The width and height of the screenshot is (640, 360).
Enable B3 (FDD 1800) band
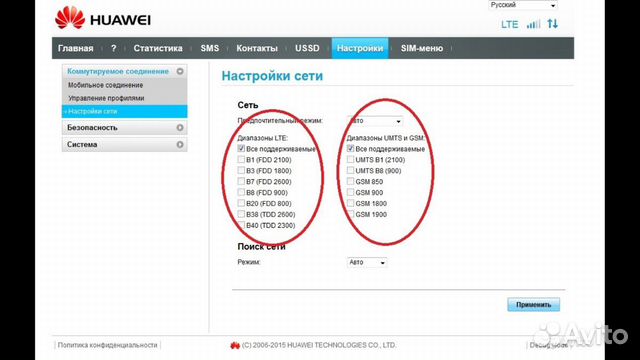(241, 171)
